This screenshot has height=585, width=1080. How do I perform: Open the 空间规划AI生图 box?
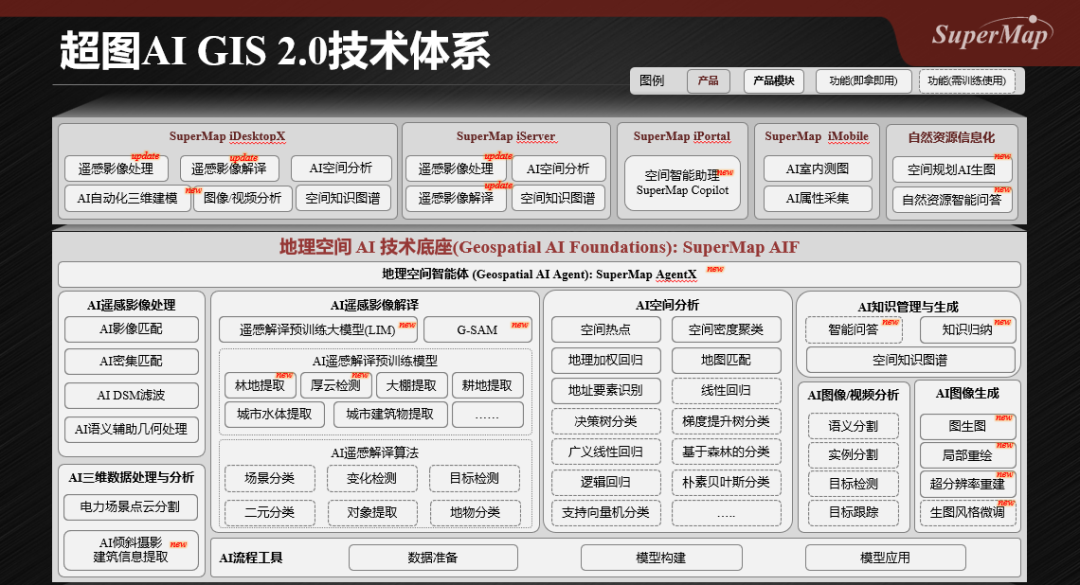coord(951,169)
